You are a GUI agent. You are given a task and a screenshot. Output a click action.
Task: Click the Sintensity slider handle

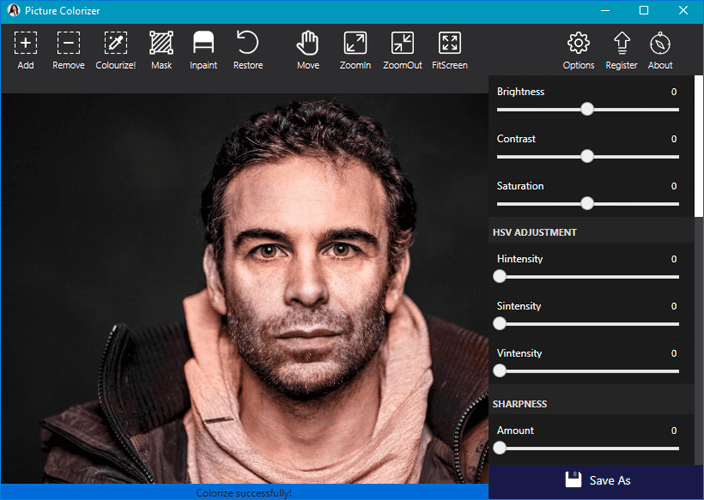click(x=500, y=324)
